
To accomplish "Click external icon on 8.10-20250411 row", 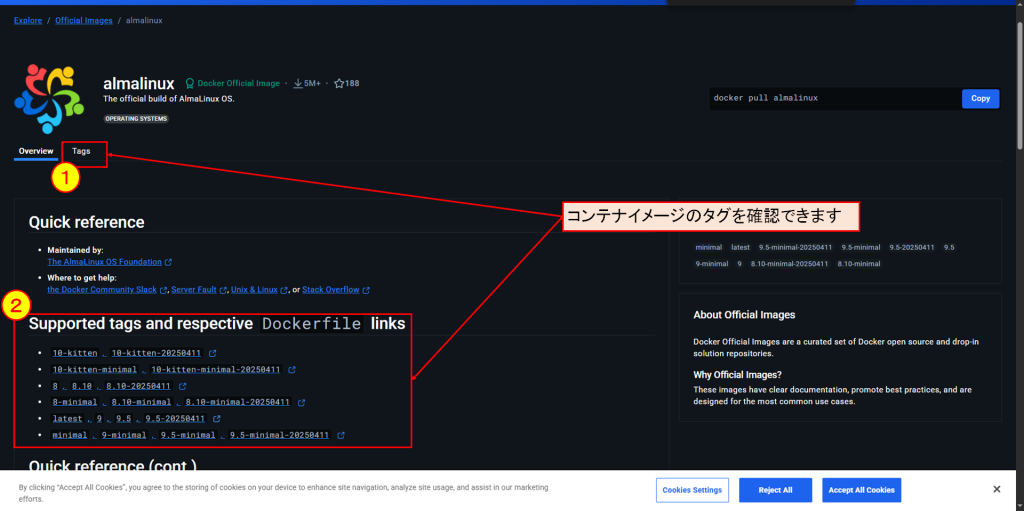I will point(183,386).
